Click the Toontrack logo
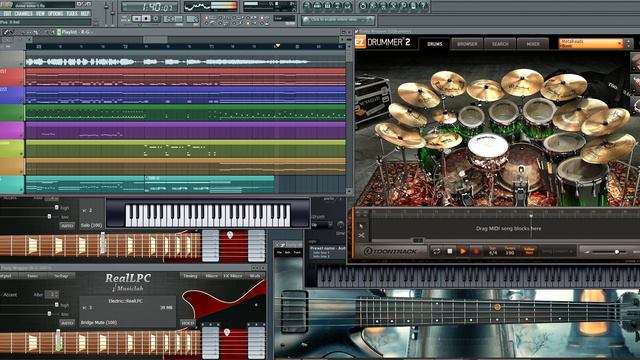This screenshot has width=640, height=360. coord(391,251)
